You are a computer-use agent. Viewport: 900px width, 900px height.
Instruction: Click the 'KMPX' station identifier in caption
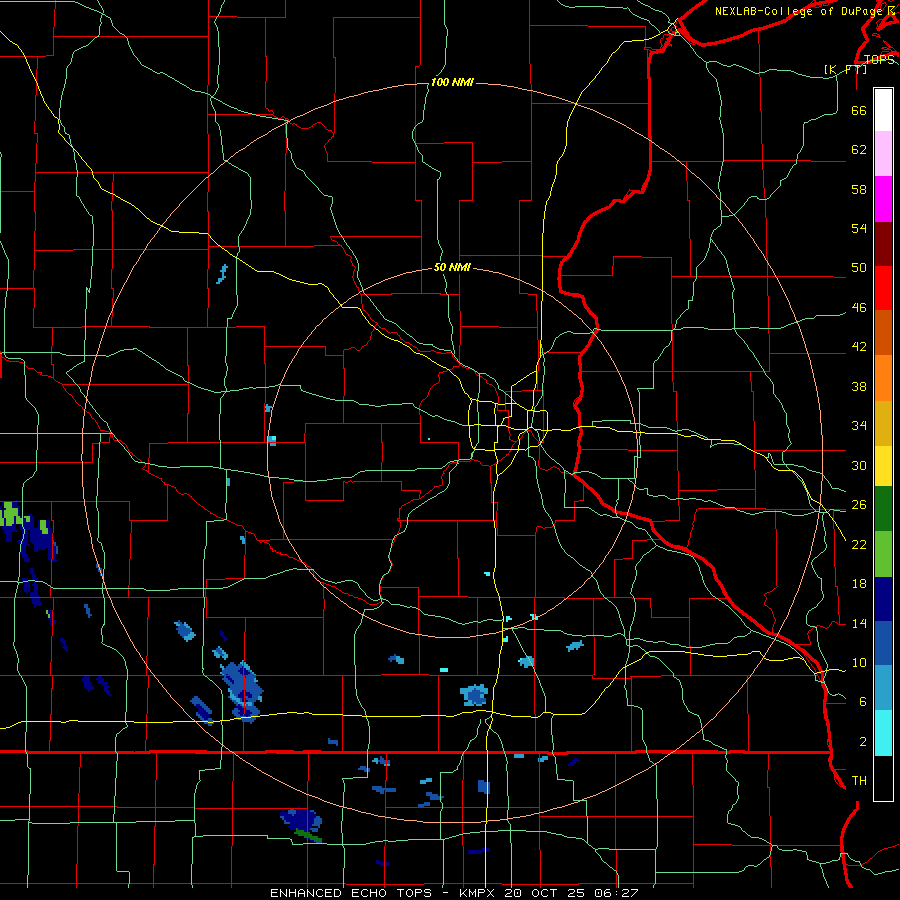pyautogui.click(x=479, y=893)
